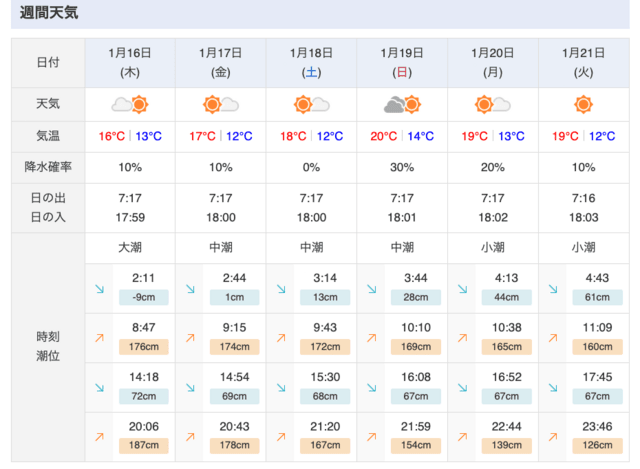The image size is (640, 469).
Task: Click the sunny-cloudy icon for 1月20日
Action: click(x=493, y=104)
